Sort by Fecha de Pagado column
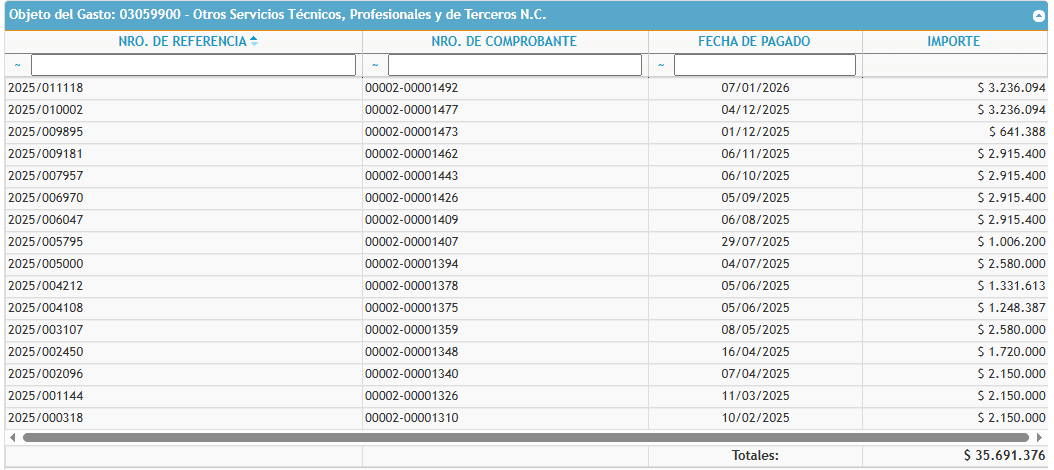The image size is (1054, 470). [754, 42]
